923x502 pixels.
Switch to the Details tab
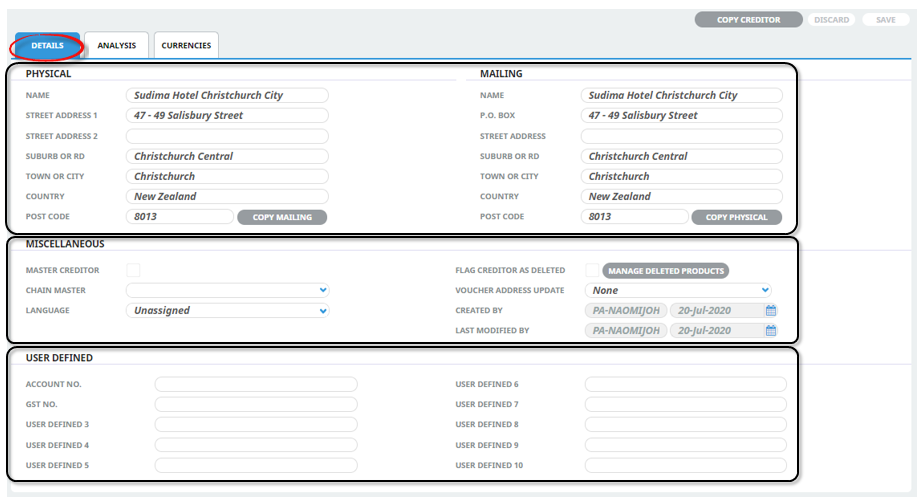(48, 45)
